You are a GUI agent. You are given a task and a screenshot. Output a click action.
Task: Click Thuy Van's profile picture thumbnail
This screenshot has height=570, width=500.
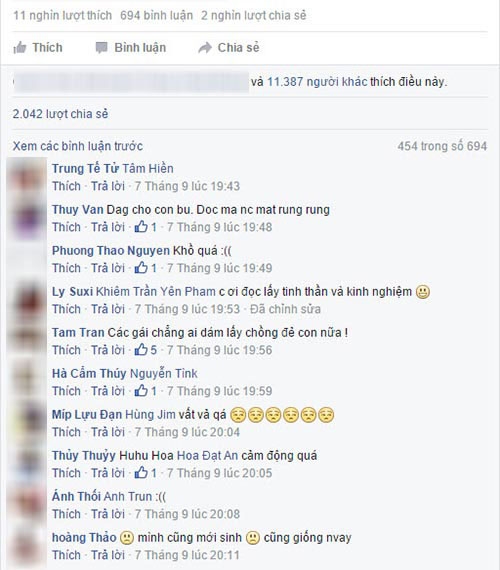29,218
